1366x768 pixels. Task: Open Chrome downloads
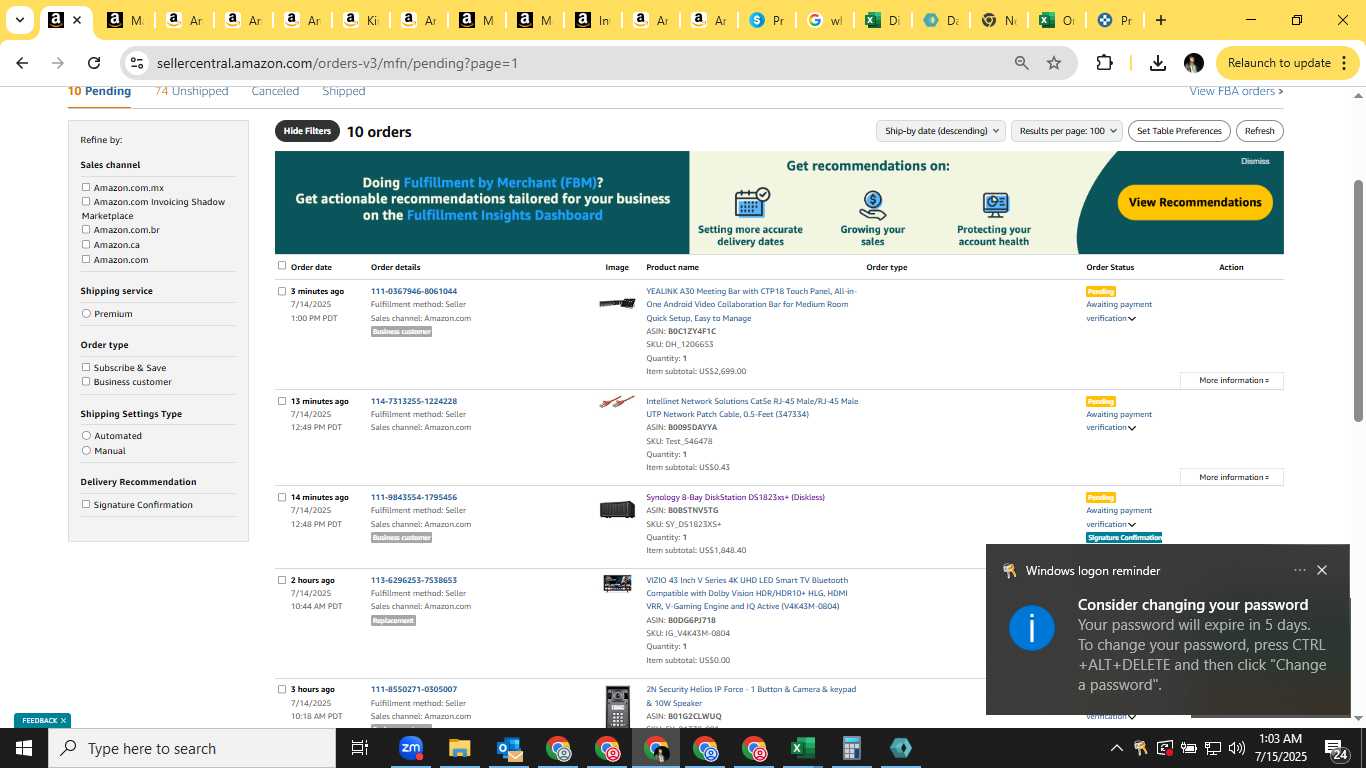click(1158, 63)
